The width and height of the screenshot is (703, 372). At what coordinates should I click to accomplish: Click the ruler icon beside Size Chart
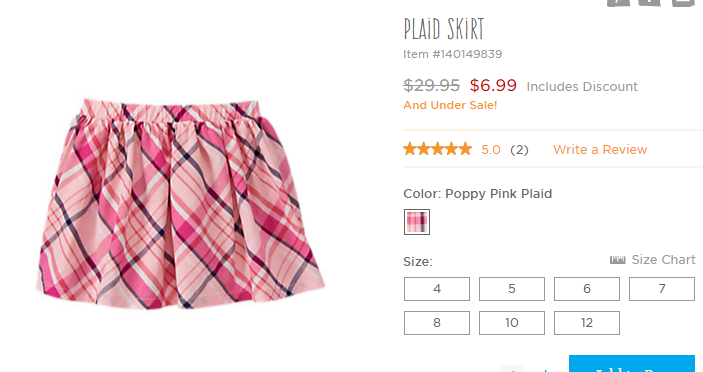pyautogui.click(x=617, y=260)
